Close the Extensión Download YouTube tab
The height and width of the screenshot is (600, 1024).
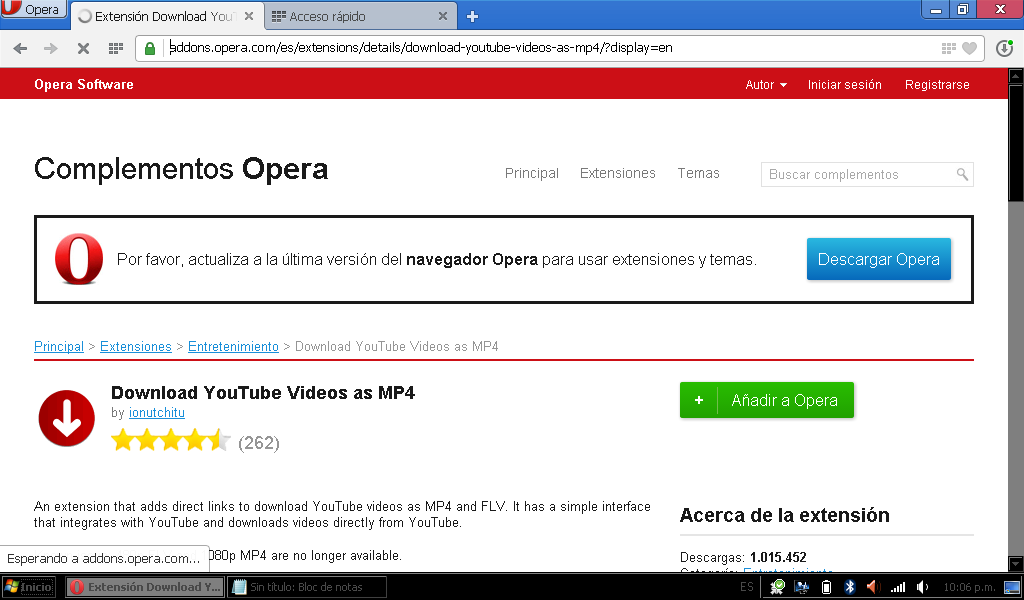(249, 16)
